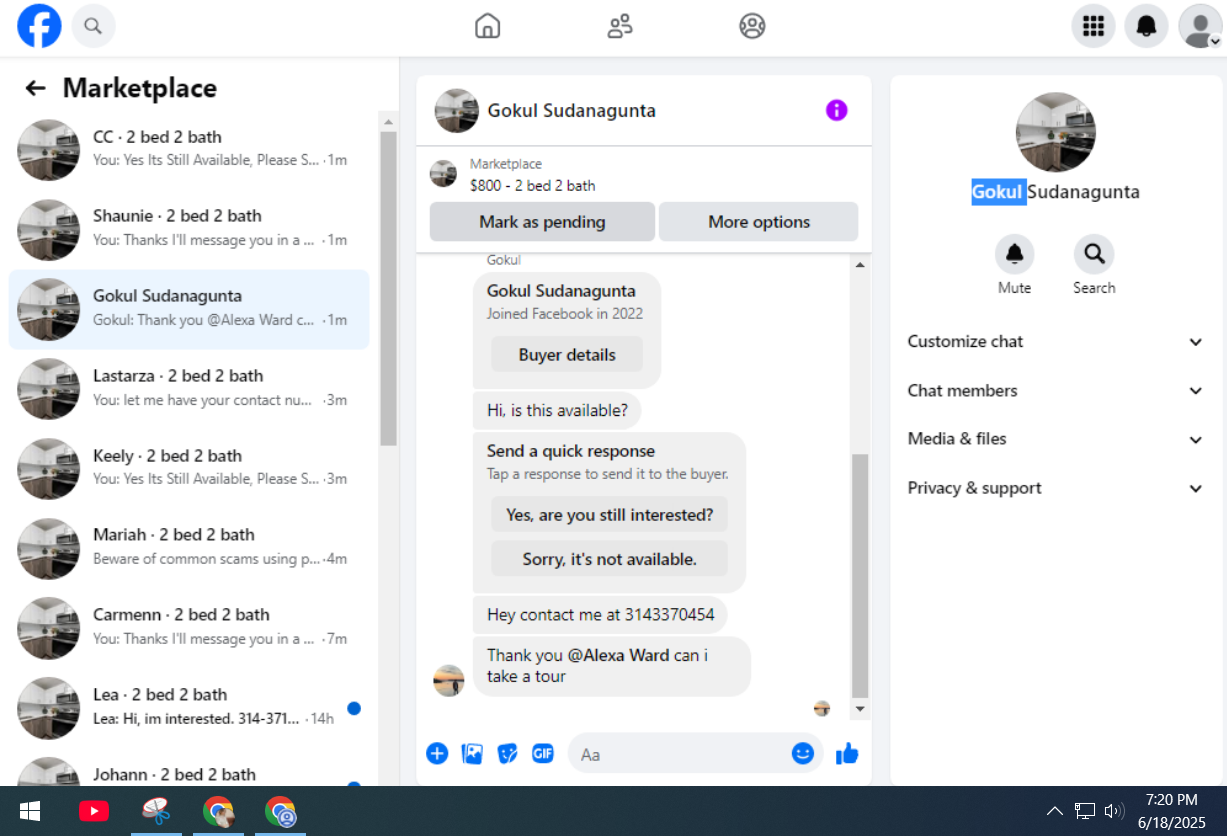Open the Carmenn 2 bed 2 bath conversation
The image size is (1227, 836).
click(x=189, y=628)
